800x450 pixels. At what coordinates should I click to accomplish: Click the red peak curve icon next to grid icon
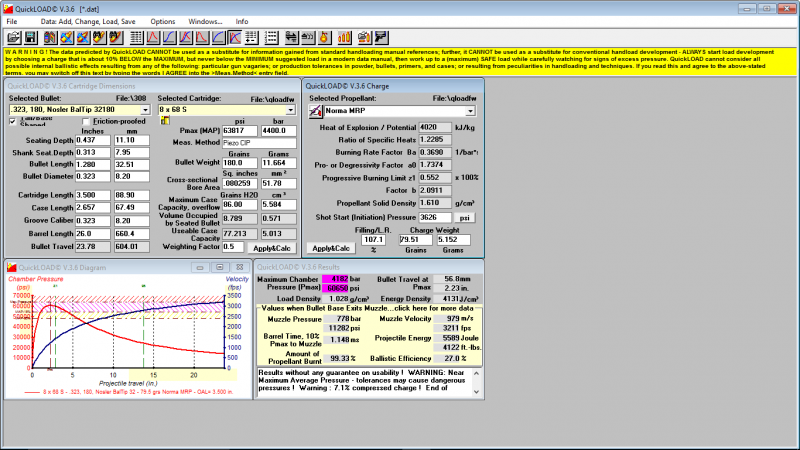(153, 37)
